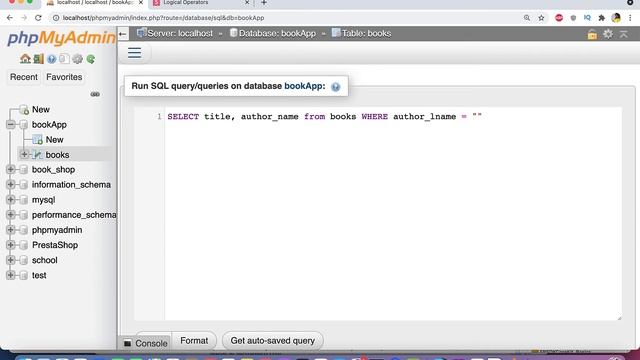Click the link with main panel icon
Viewport: 640px width, 360px height.
coord(95,94)
